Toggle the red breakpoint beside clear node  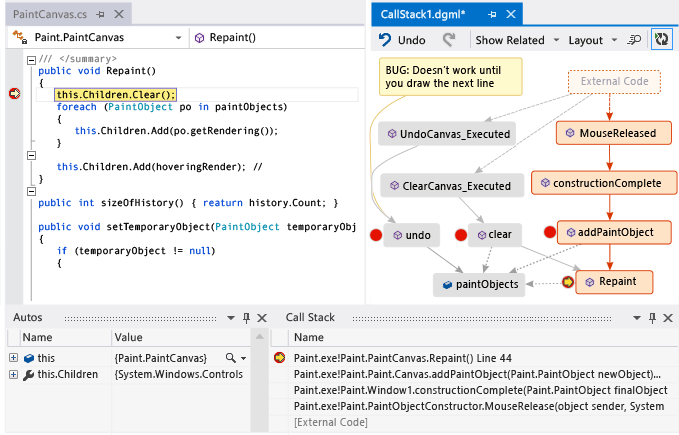461,235
